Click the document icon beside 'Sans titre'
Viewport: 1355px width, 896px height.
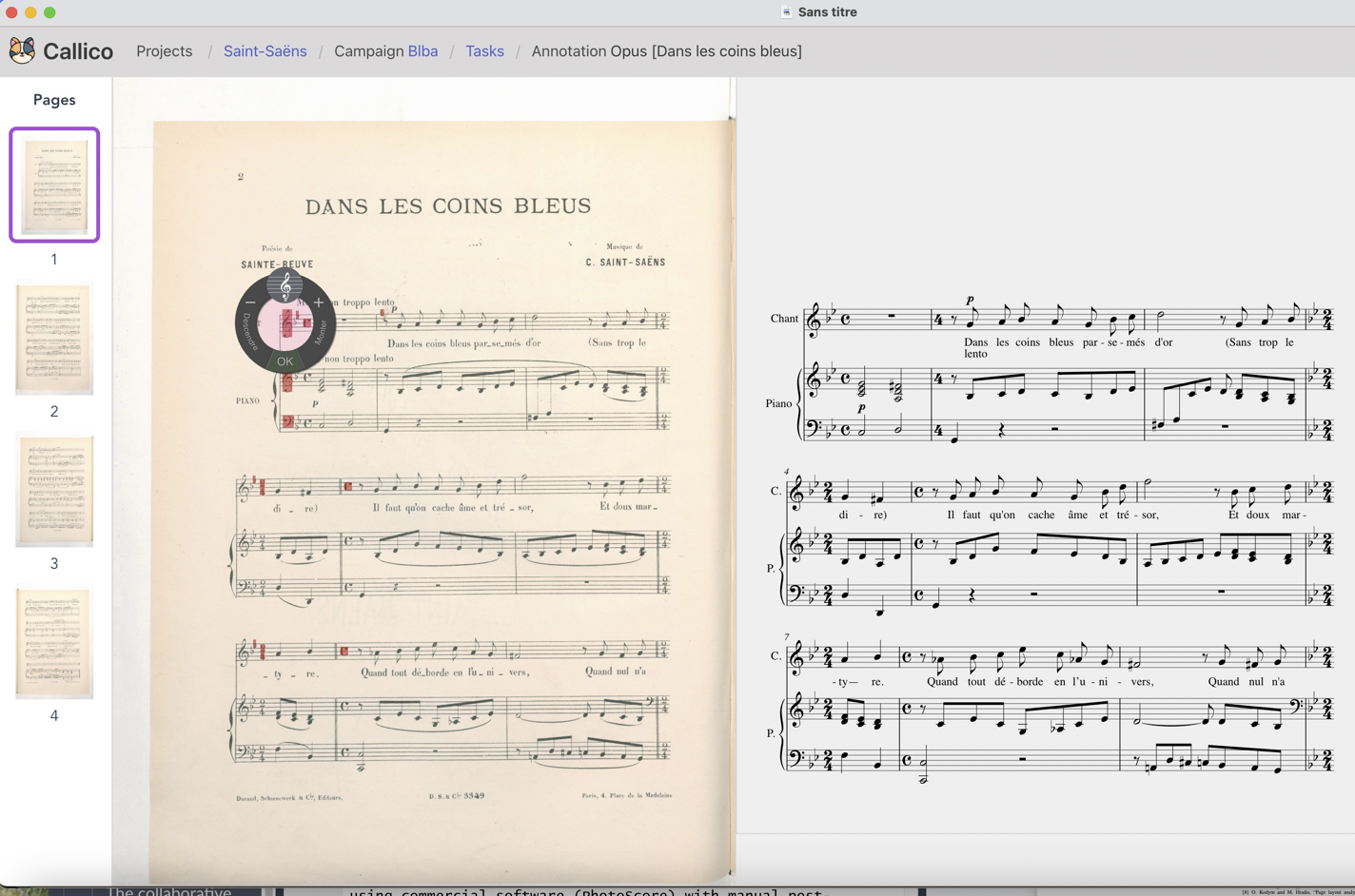pyautogui.click(x=786, y=11)
